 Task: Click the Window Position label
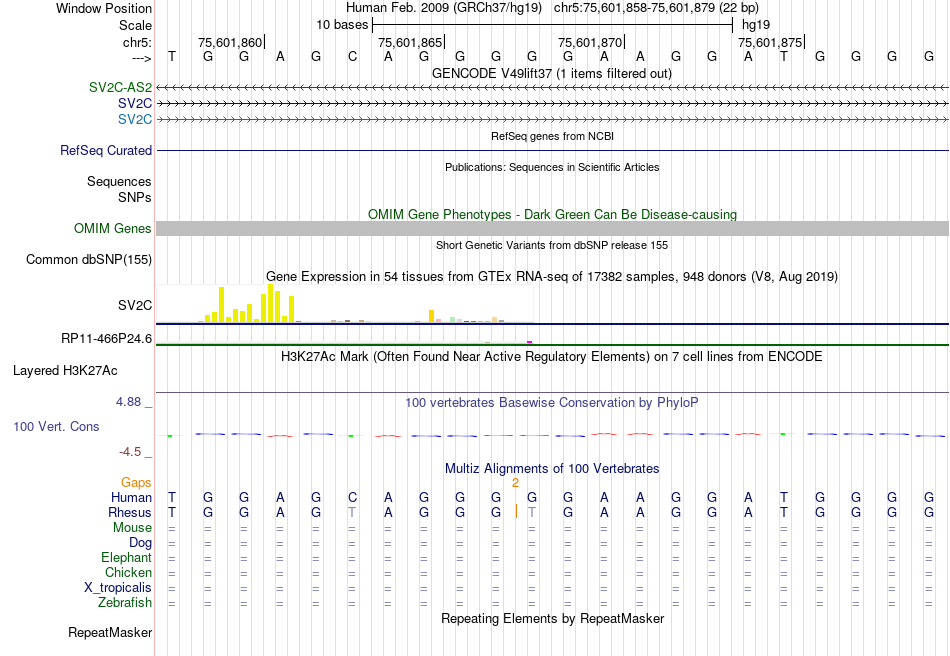tap(104, 8)
